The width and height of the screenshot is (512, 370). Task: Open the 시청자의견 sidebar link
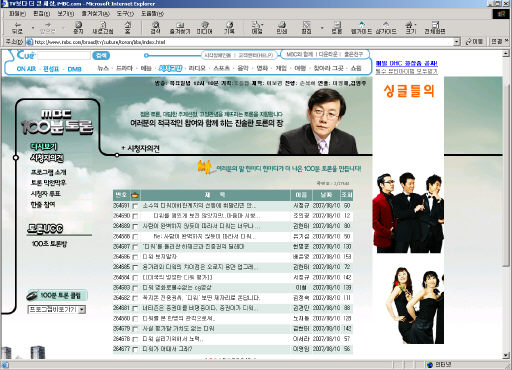[47, 158]
